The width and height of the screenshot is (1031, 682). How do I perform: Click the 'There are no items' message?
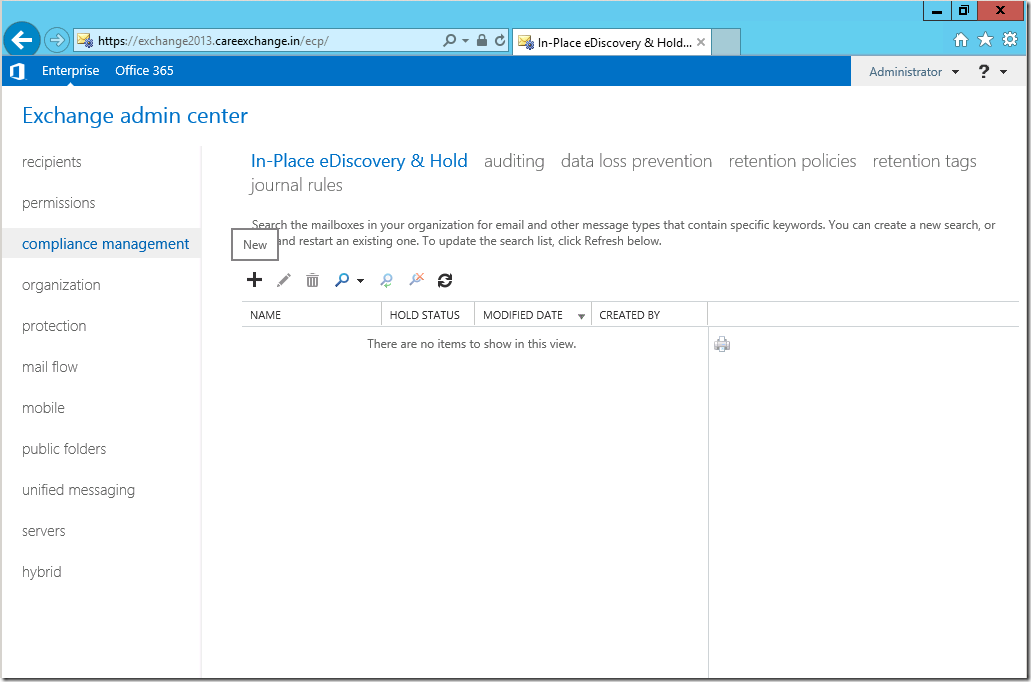click(471, 344)
